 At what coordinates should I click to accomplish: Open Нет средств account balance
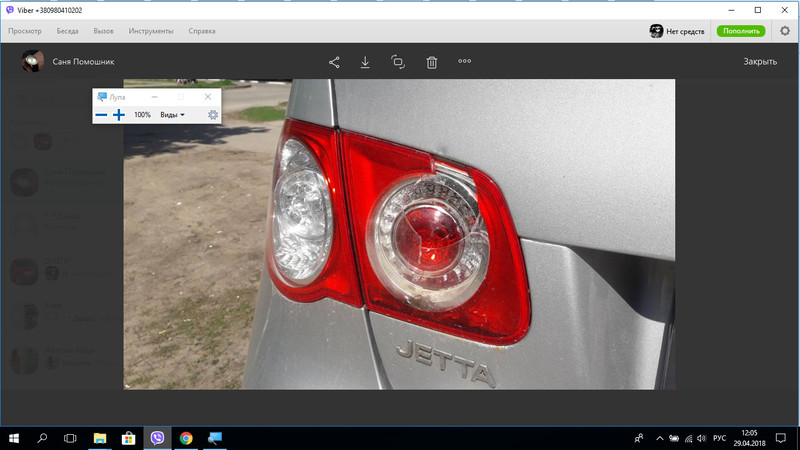[x=677, y=31]
